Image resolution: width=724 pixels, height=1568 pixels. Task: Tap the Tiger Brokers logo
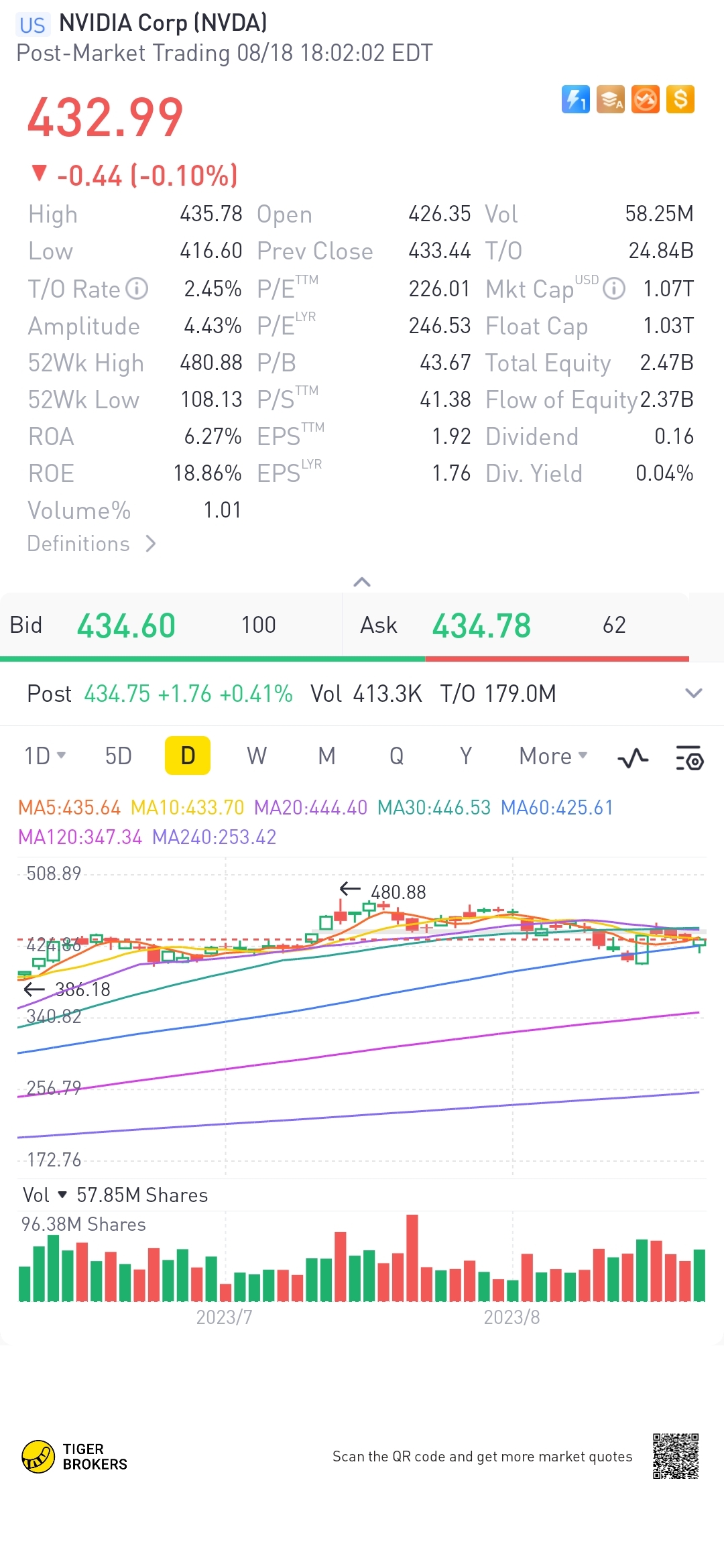point(74,1457)
